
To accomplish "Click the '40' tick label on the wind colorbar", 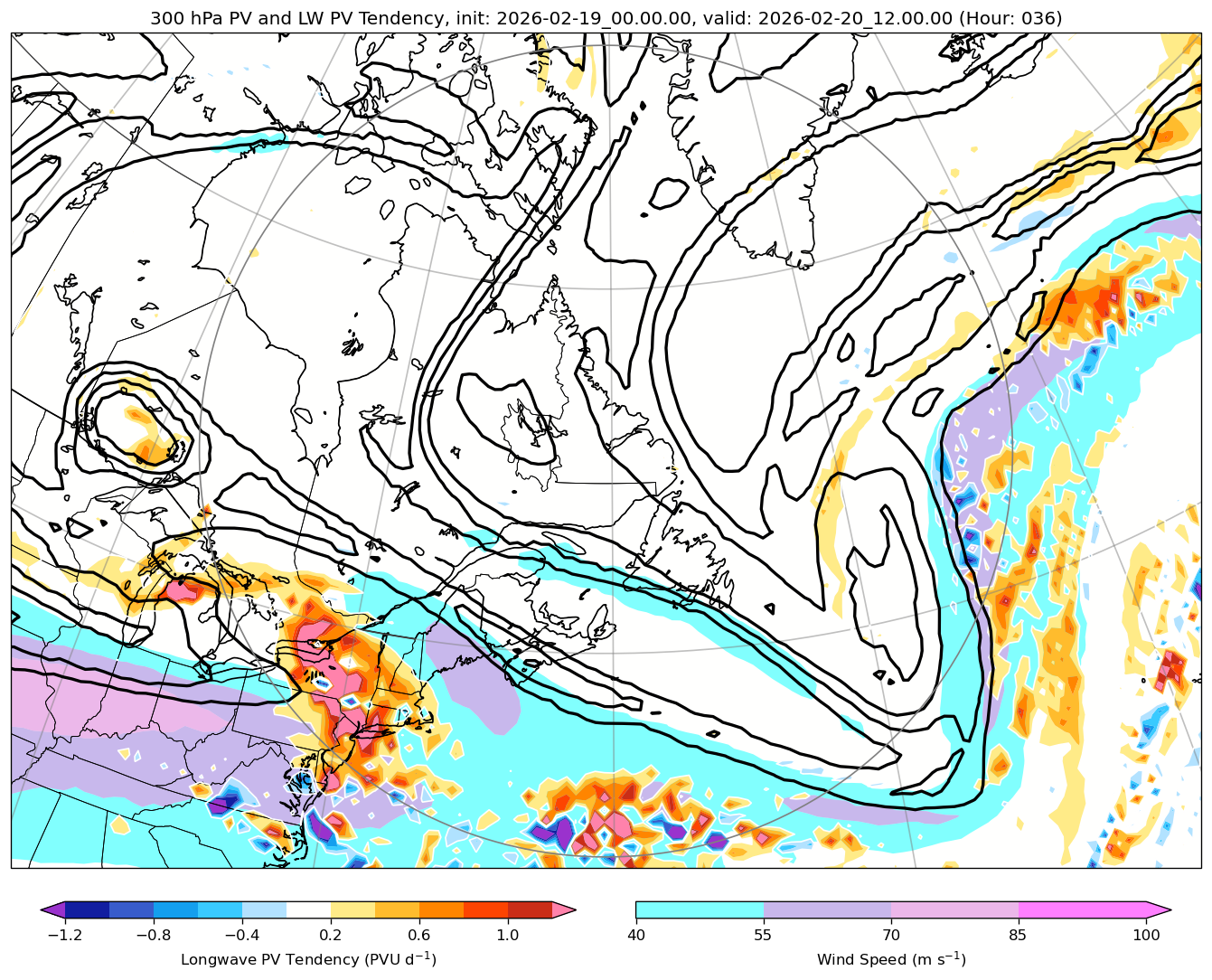I will pyautogui.click(x=636, y=935).
